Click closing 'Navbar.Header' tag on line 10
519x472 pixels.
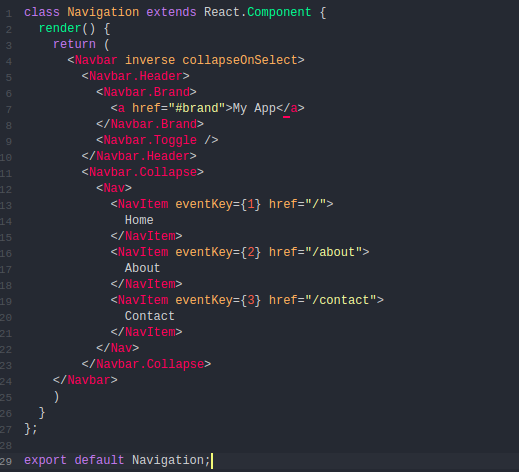[x=139, y=156]
